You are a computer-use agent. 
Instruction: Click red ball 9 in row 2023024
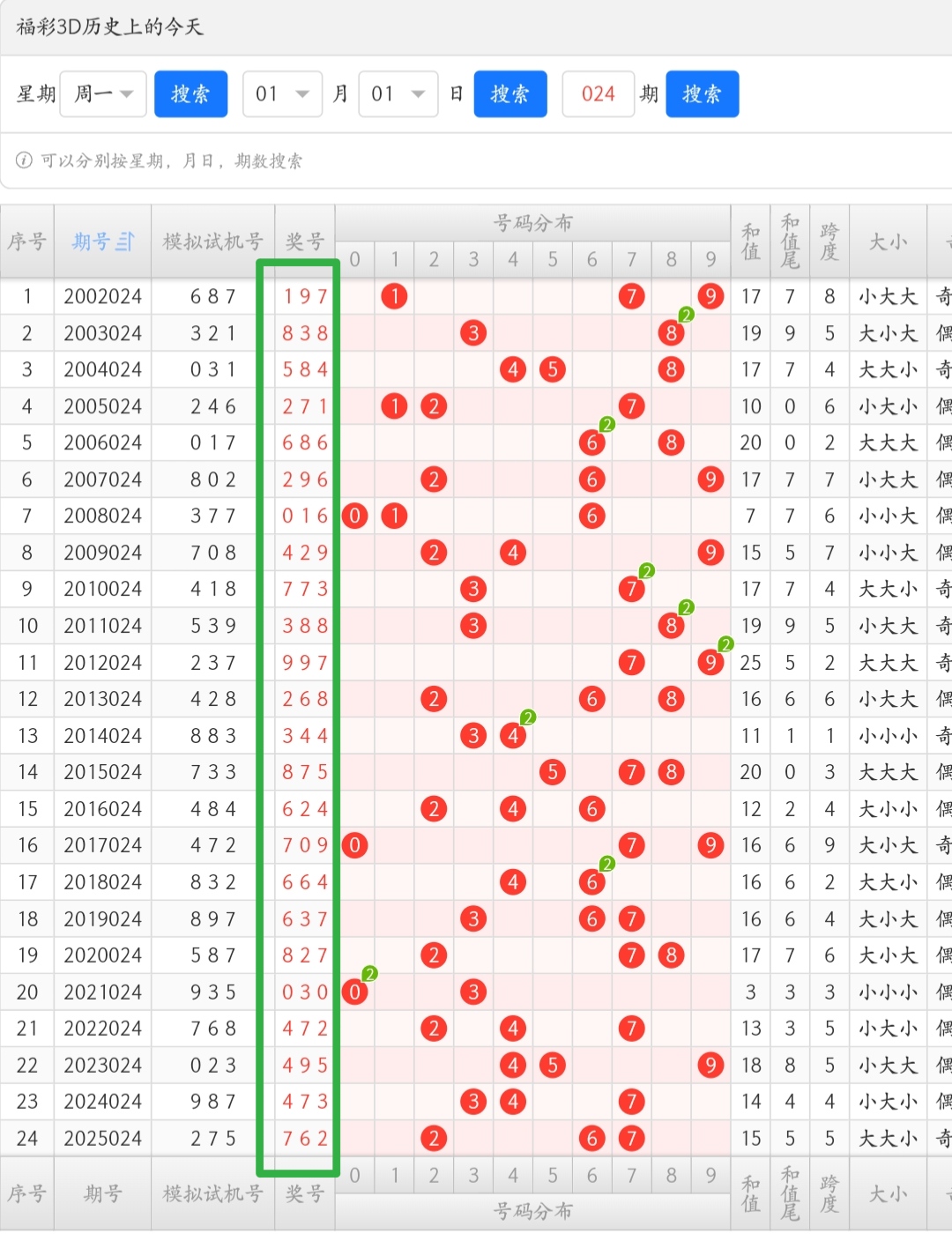coord(710,1065)
